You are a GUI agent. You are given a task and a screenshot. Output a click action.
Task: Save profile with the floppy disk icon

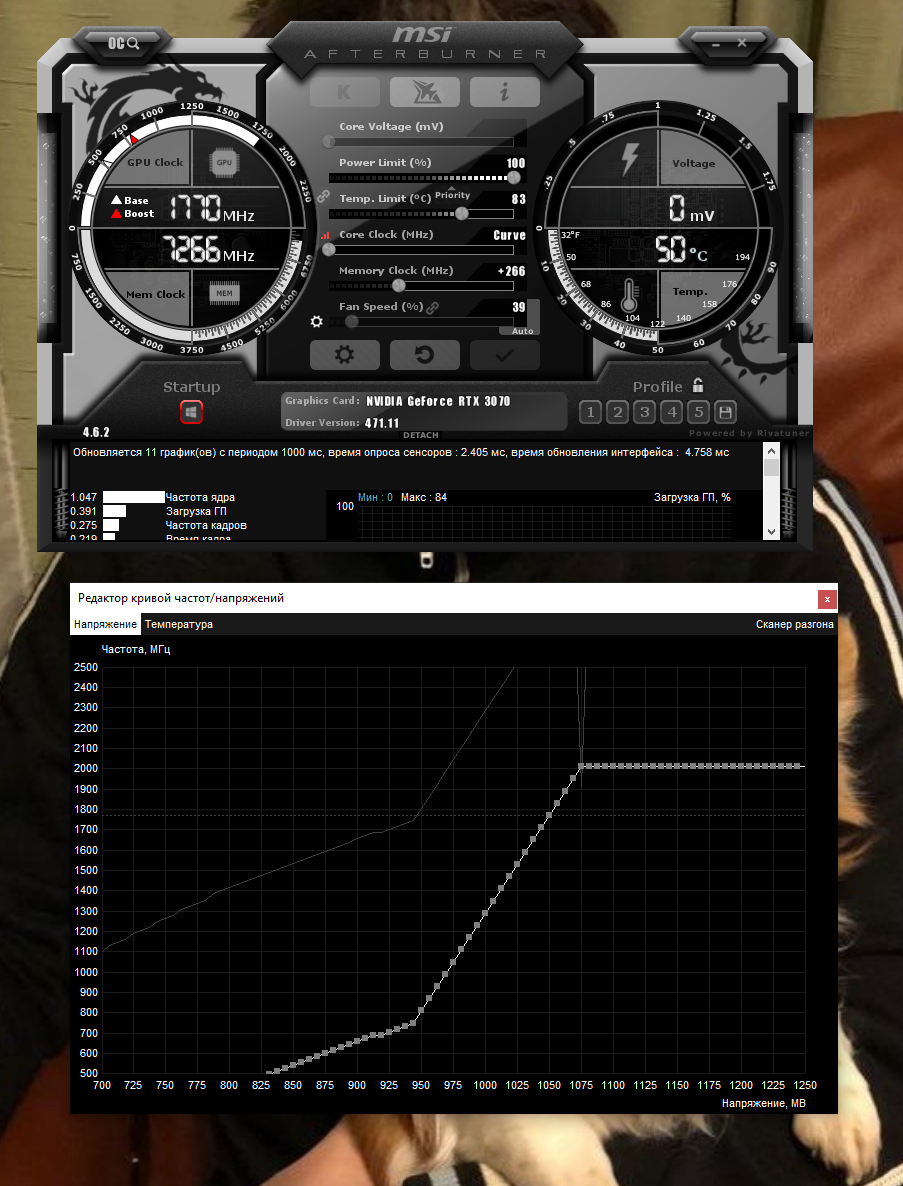(x=725, y=412)
